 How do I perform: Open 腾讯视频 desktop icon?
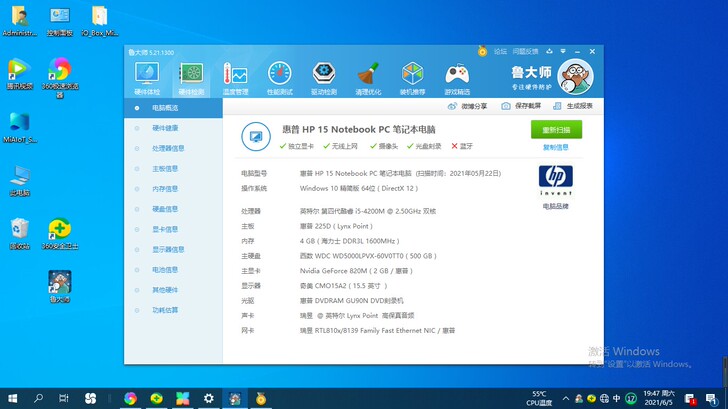click(20, 74)
